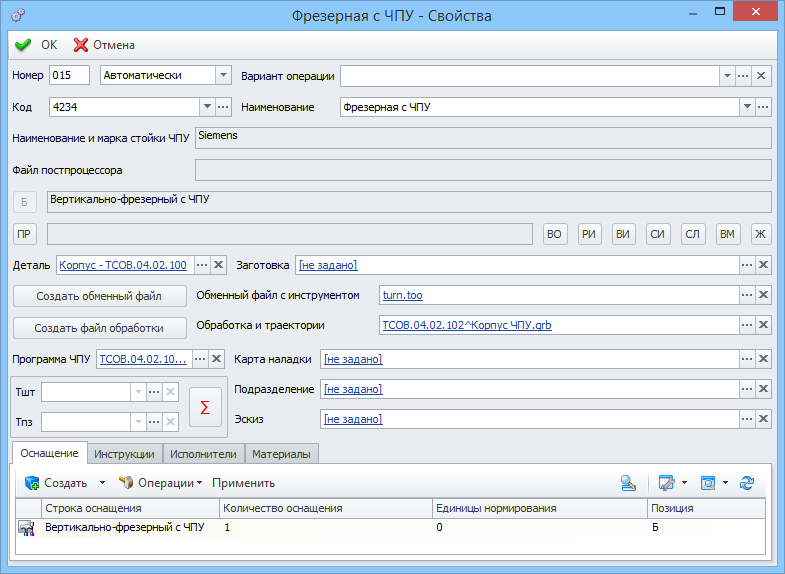
Task: Toggle the РИ button
Action: pyautogui.click(x=589, y=234)
